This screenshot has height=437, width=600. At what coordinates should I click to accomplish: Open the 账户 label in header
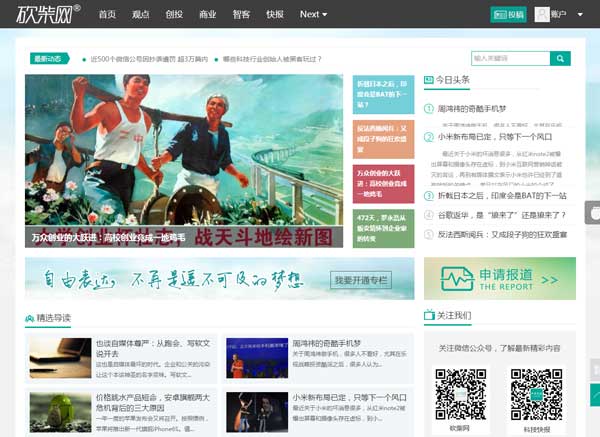tap(558, 15)
